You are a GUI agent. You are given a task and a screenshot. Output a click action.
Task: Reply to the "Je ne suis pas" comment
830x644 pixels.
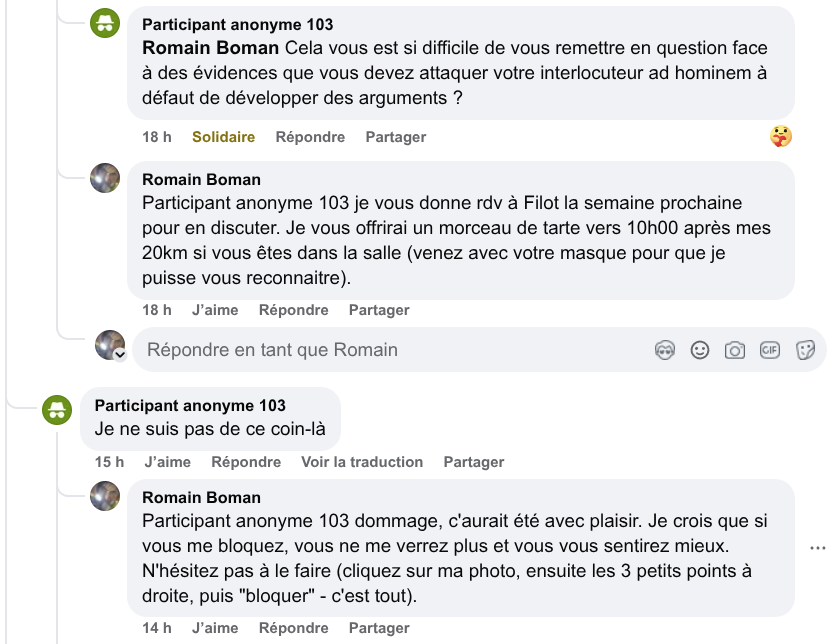pyautogui.click(x=246, y=462)
